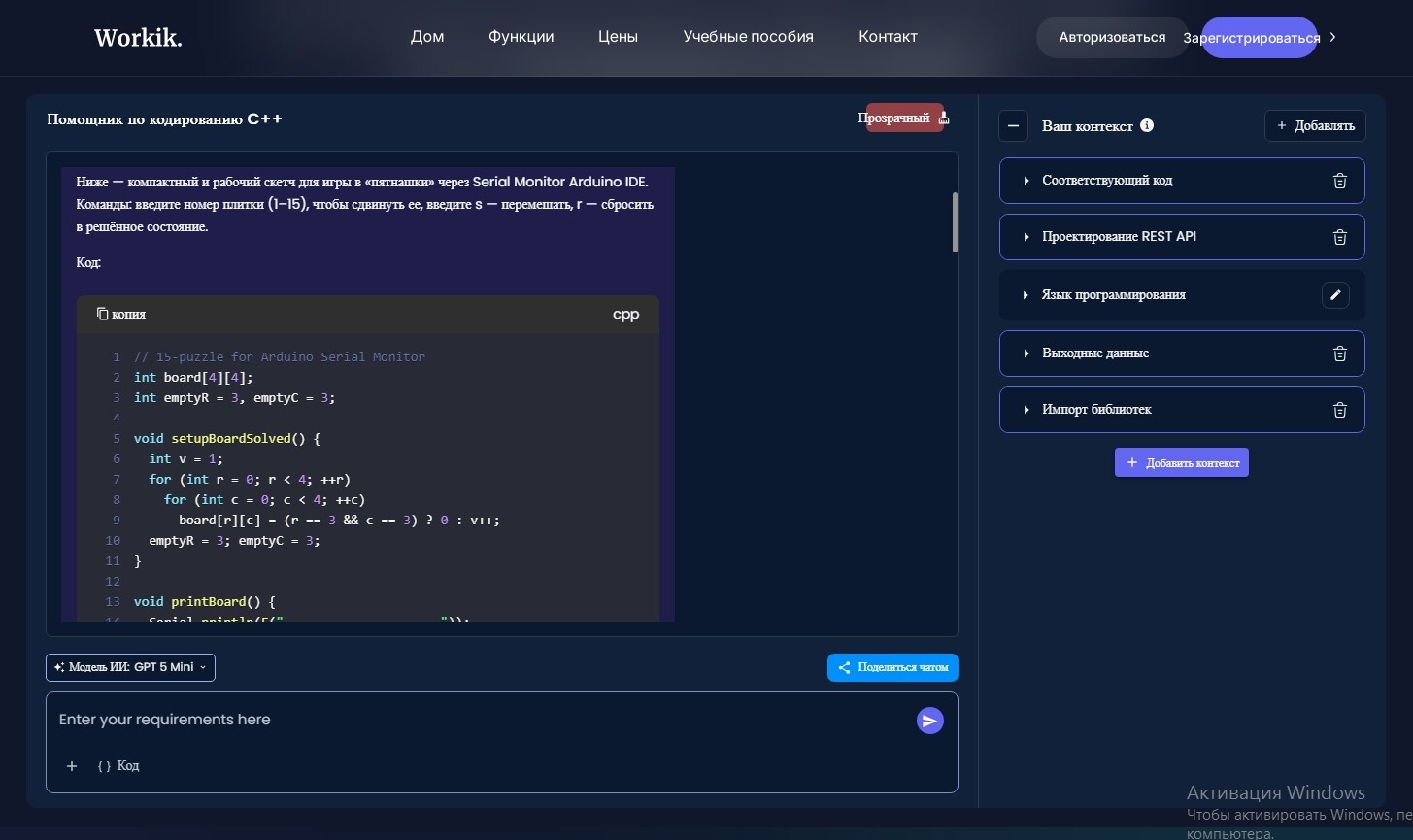Remove the Выходные данные context item
Screen dimensions: 1413x840
click(1339, 353)
